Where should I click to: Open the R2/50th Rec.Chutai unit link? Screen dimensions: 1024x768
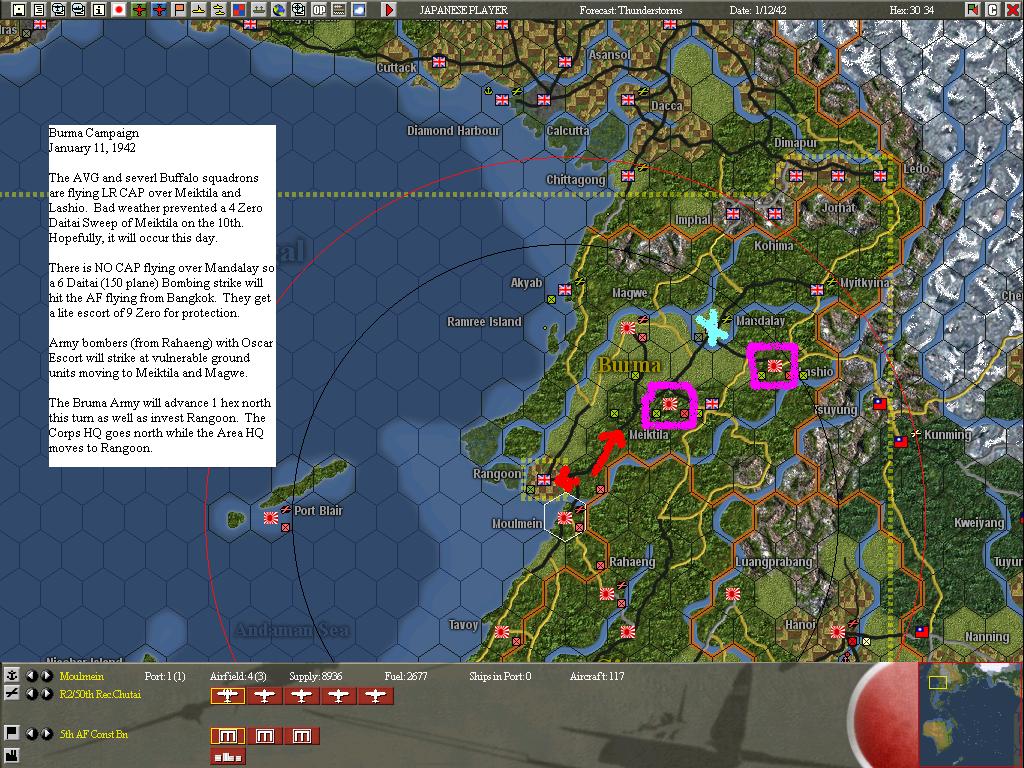coord(100,694)
